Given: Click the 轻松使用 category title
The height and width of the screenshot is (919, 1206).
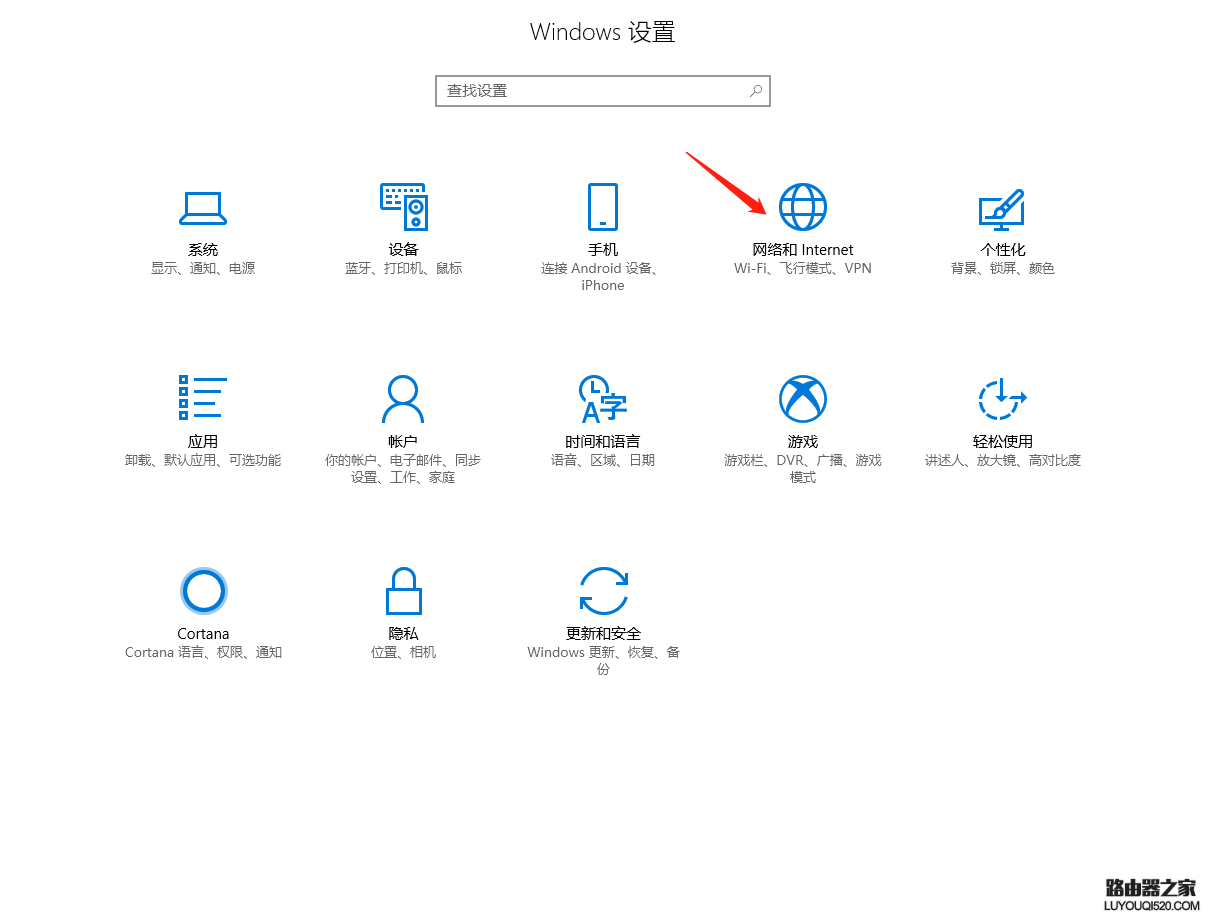Looking at the screenshot, I should coord(1003,442).
